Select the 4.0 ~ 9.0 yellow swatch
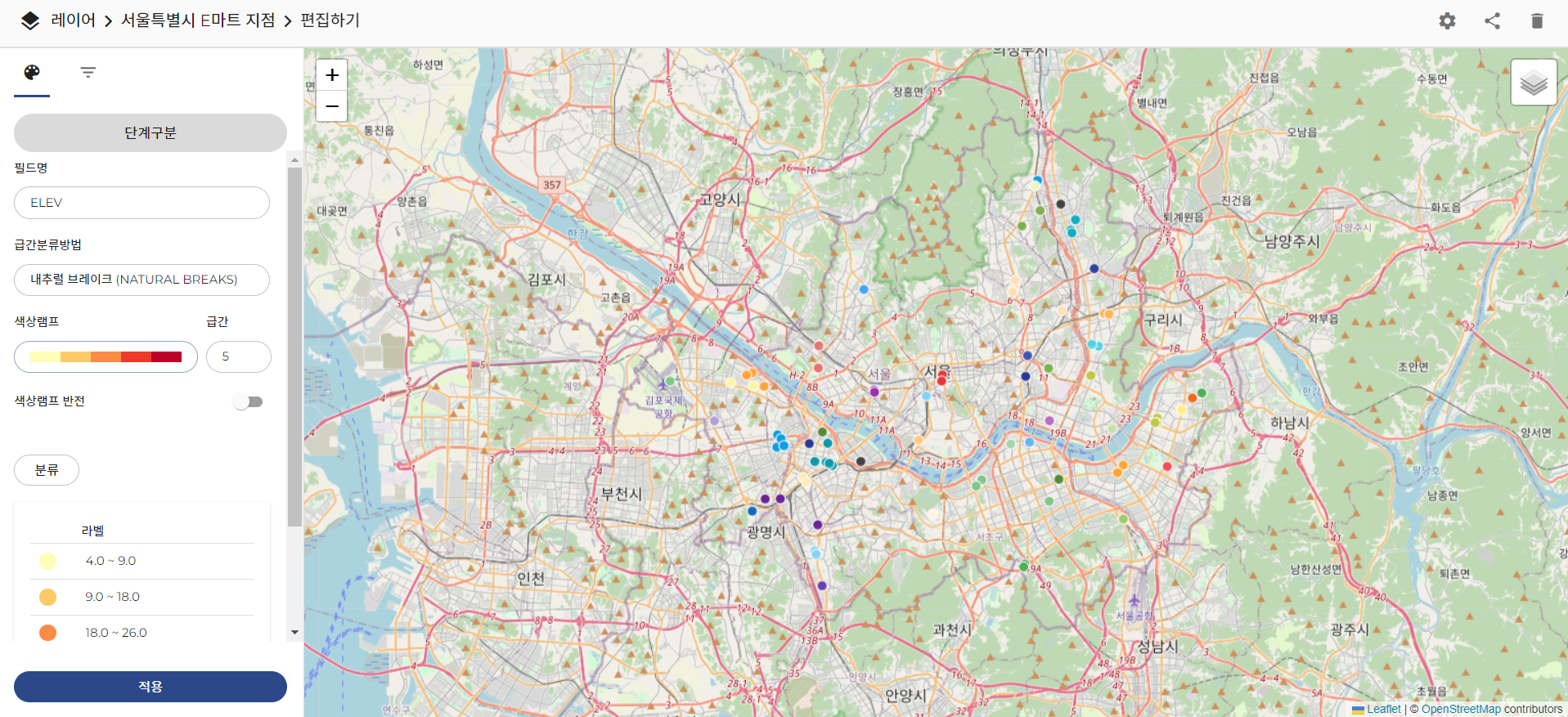The image size is (1568, 717). point(48,561)
